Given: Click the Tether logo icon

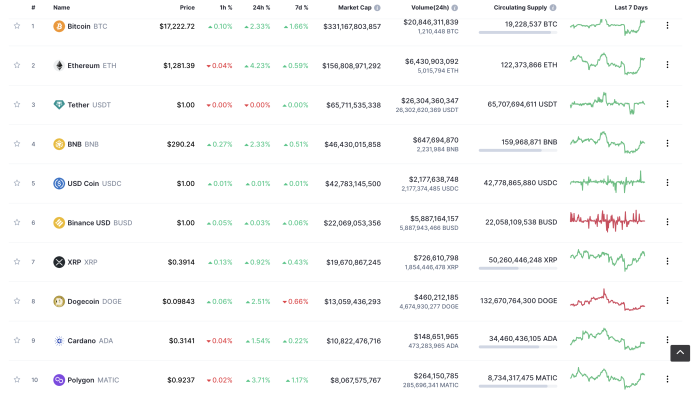Looking at the screenshot, I should 59,105.
